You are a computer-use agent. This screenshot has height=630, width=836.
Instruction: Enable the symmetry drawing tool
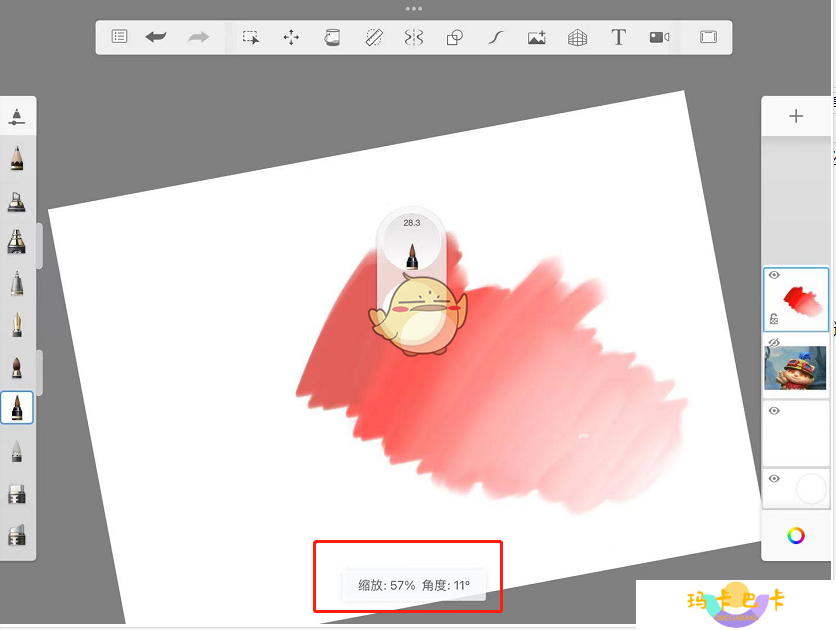pos(414,37)
